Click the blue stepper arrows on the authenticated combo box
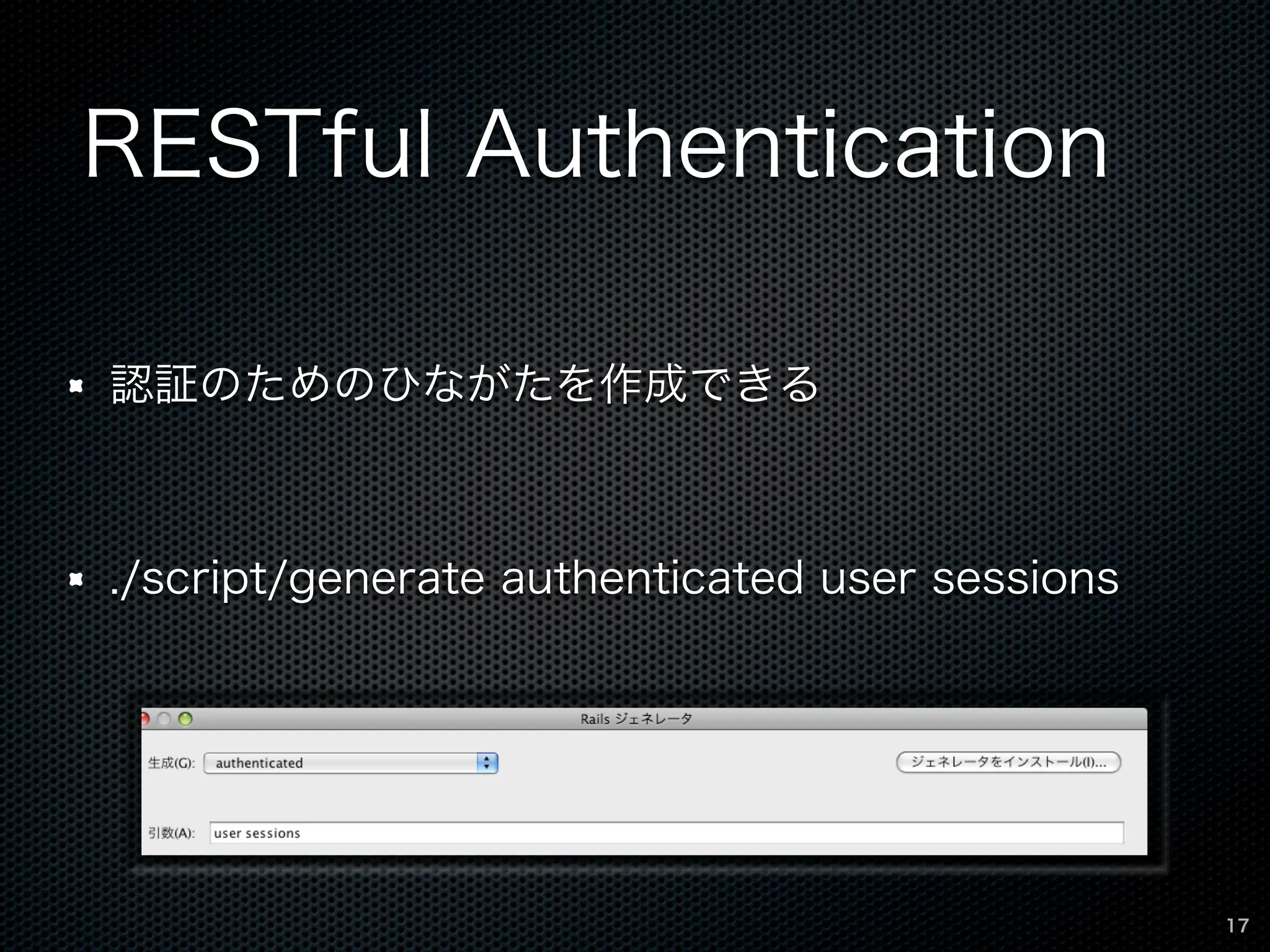Screen dimensions: 1270x952 pyautogui.click(x=487, y=763)
